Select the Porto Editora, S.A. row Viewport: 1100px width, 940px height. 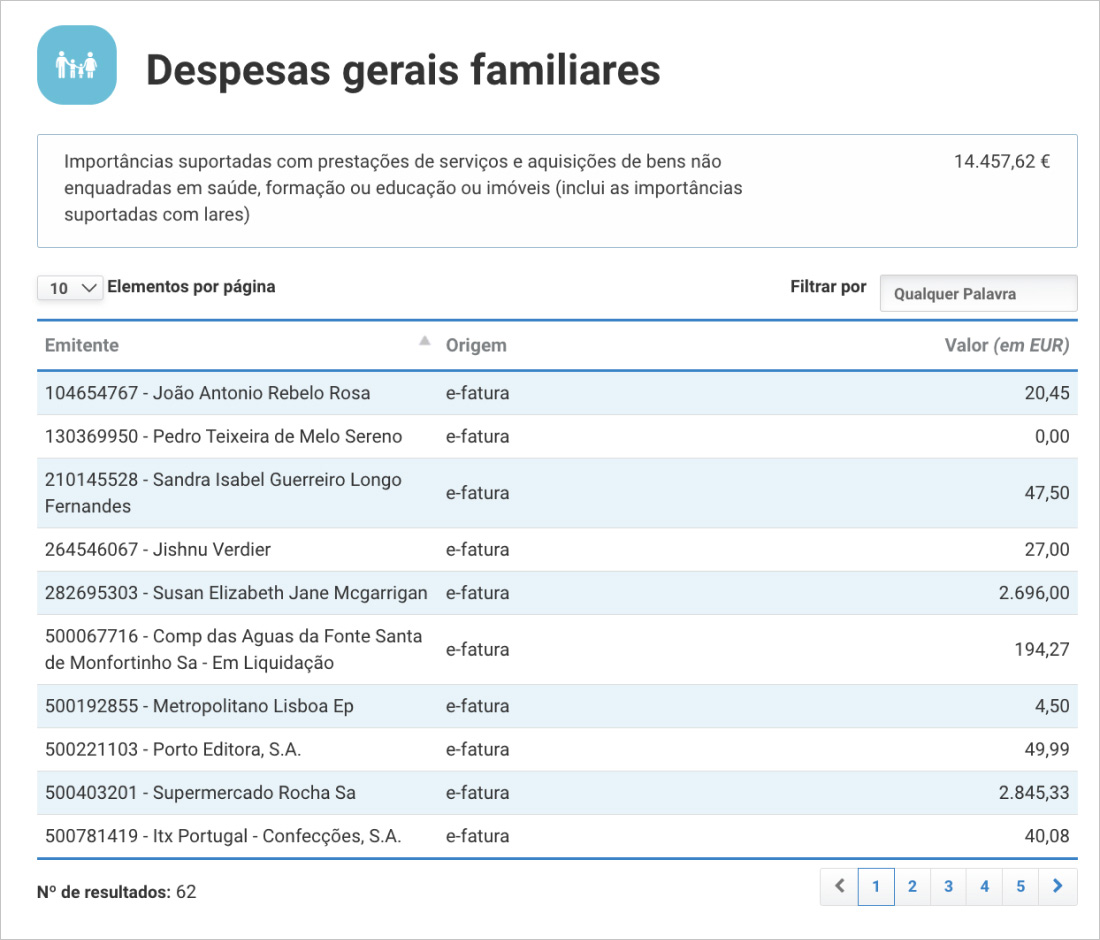click(x=173, y=749)
